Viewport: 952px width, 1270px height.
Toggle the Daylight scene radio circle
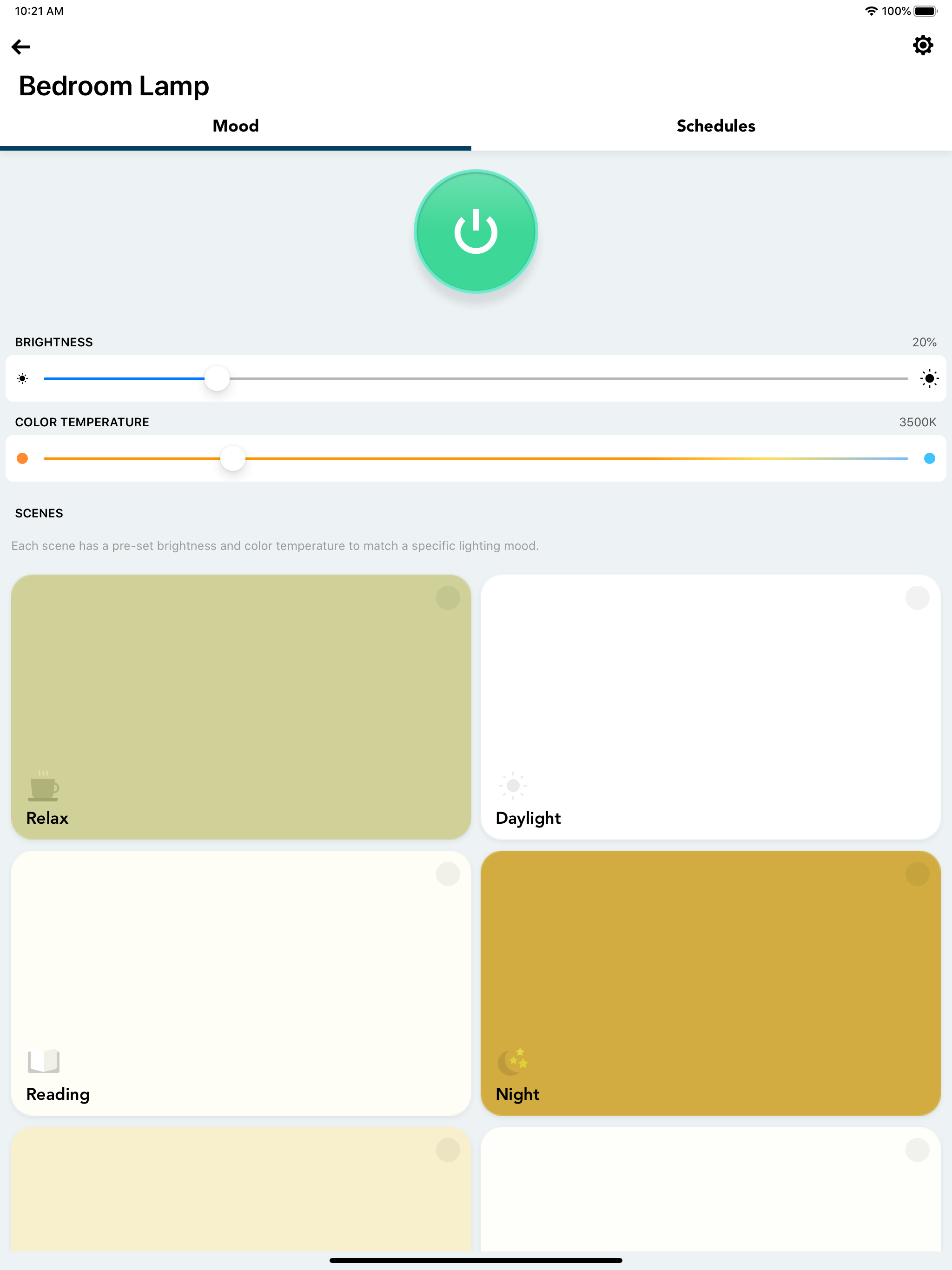(x=917, y=598)
